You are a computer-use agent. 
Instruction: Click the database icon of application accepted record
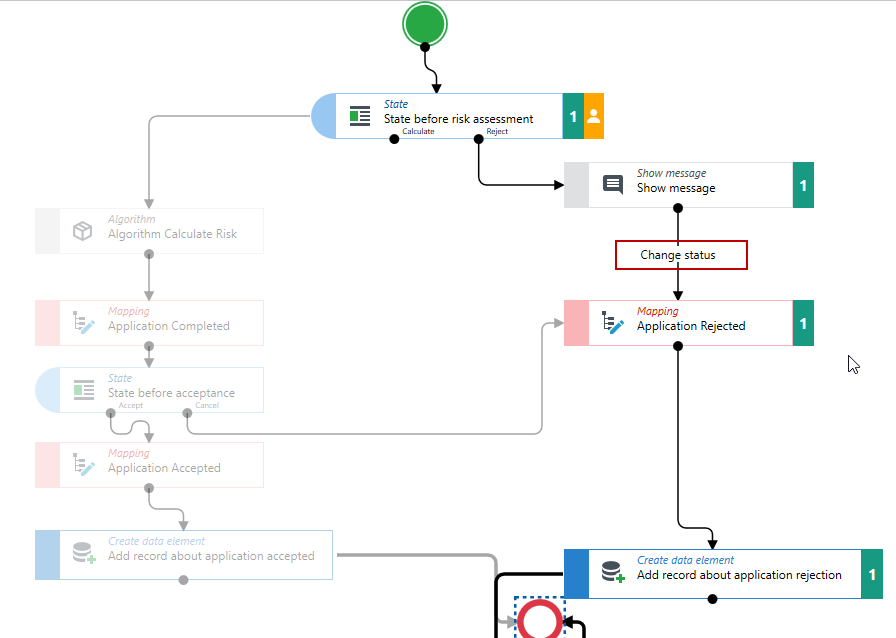click(84, 553)
